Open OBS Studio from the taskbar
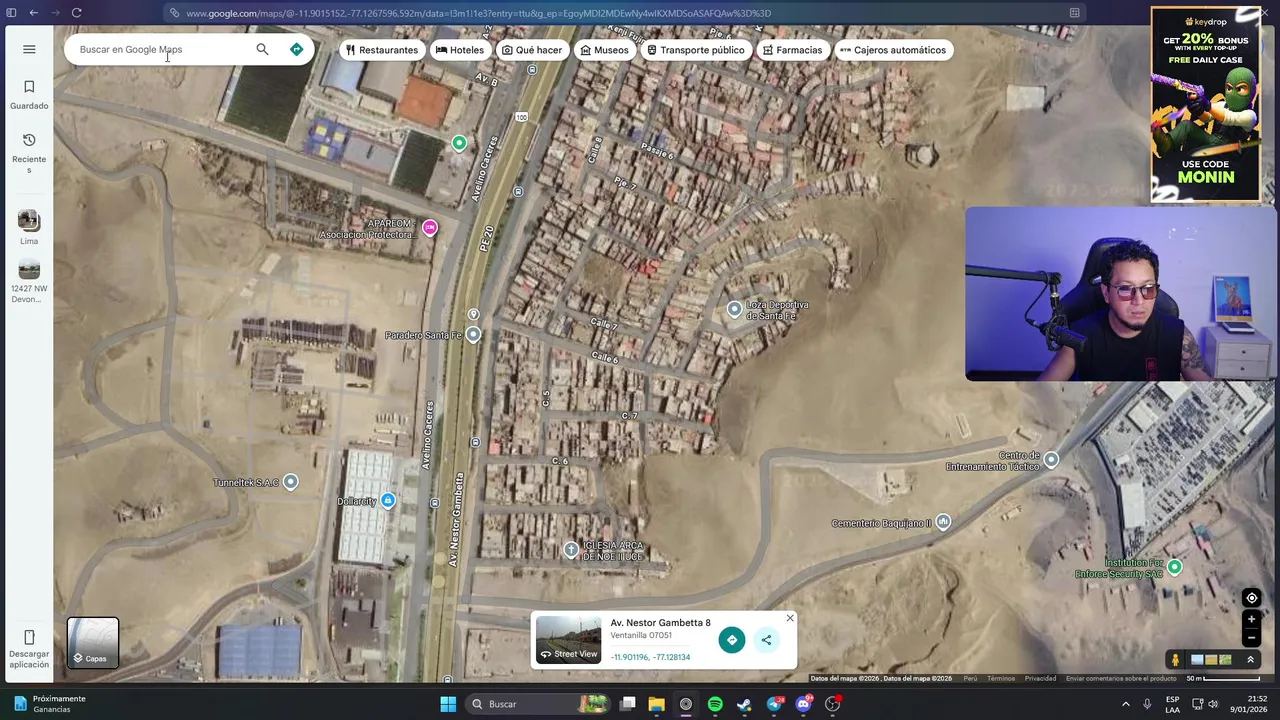Image resolution: width=1280 pixels, height=720 pixels. click(x=833, y=704)
